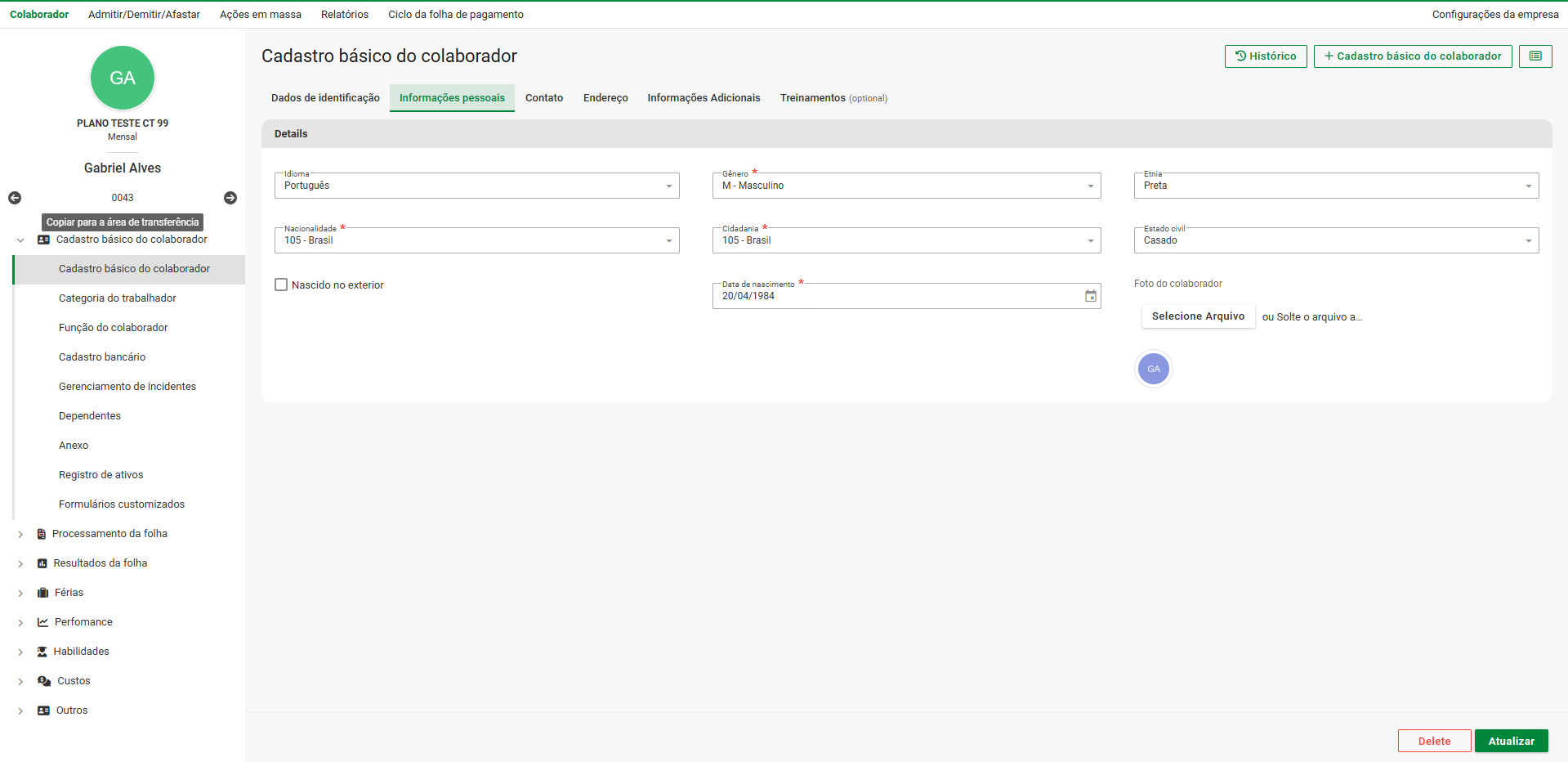Click the Custos icon in sidebar
Image resolution: width=1568 pixels, height=762 pixels.
(44, 681)
